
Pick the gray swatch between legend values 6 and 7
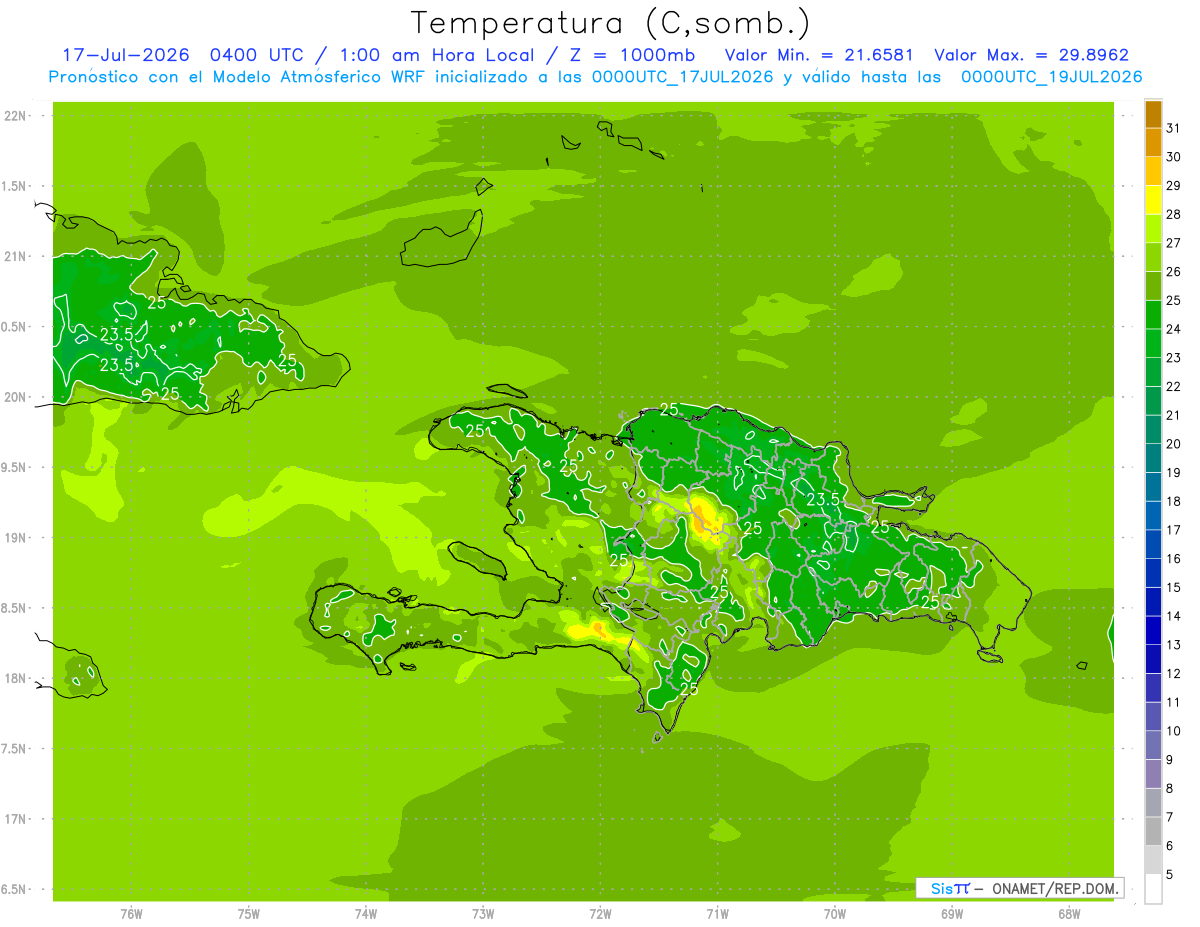tap(1153, 832)
